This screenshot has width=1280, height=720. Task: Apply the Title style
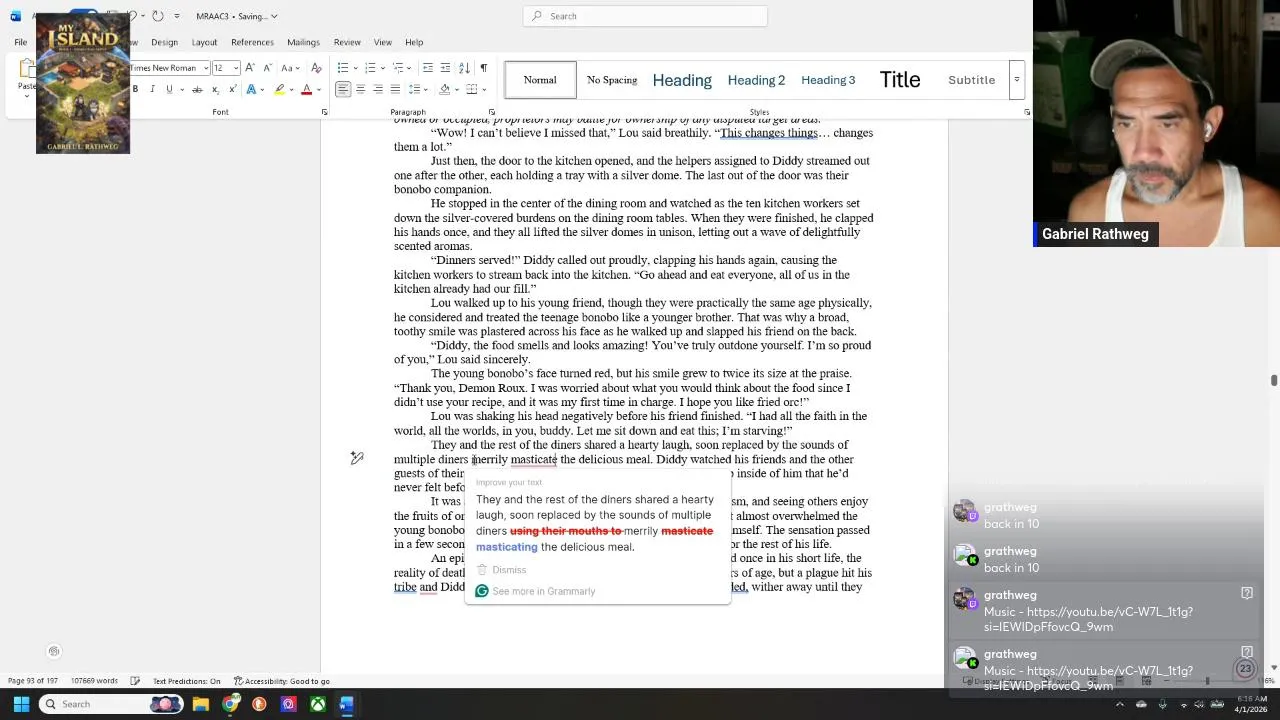(900, 80)
